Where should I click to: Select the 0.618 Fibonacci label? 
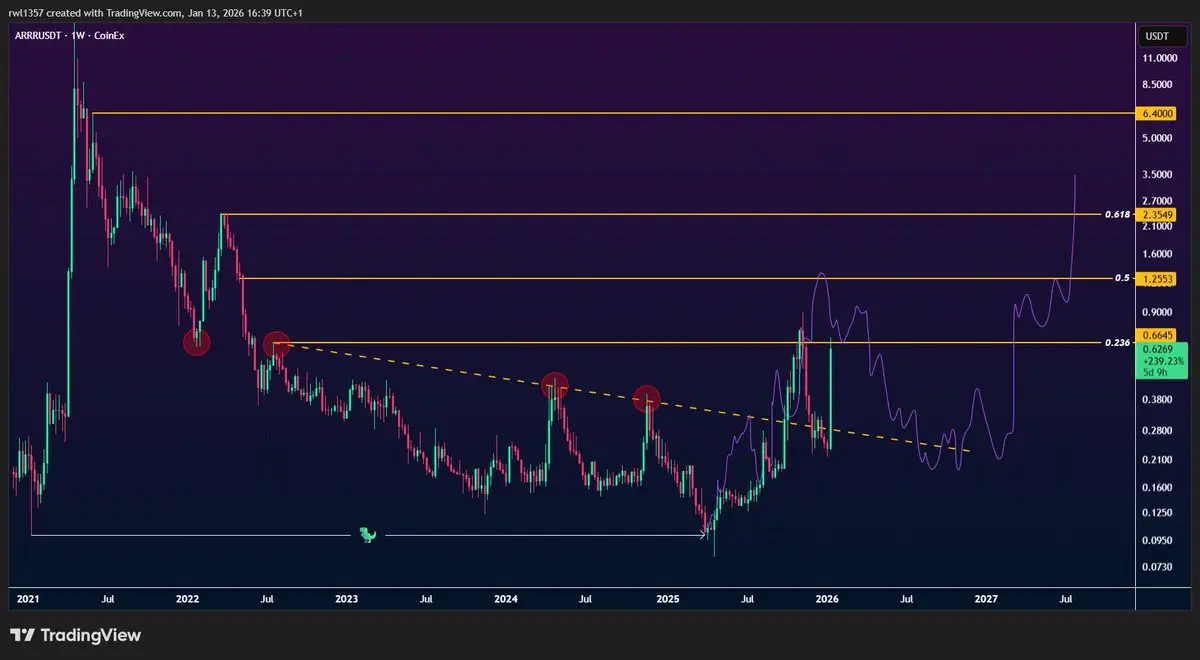coord(1117,215)
